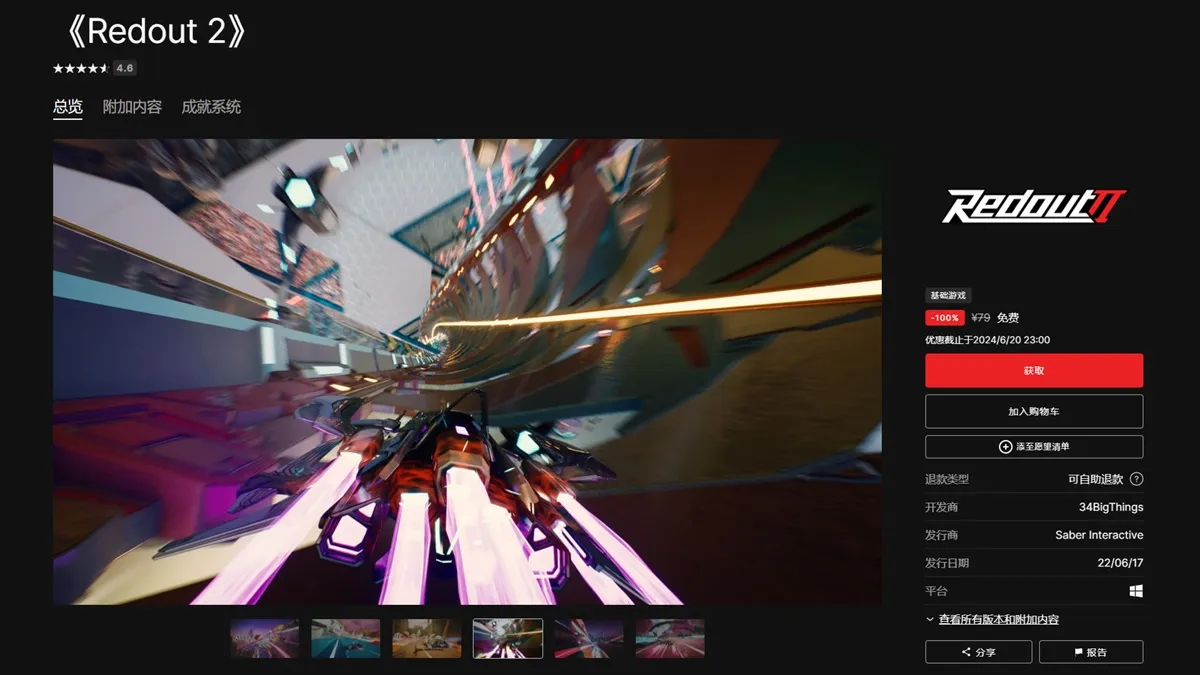This screenshot has width=1200, height=675.
Task: Switch to the 附加内容 tab
Action: [x=132, y=107]
